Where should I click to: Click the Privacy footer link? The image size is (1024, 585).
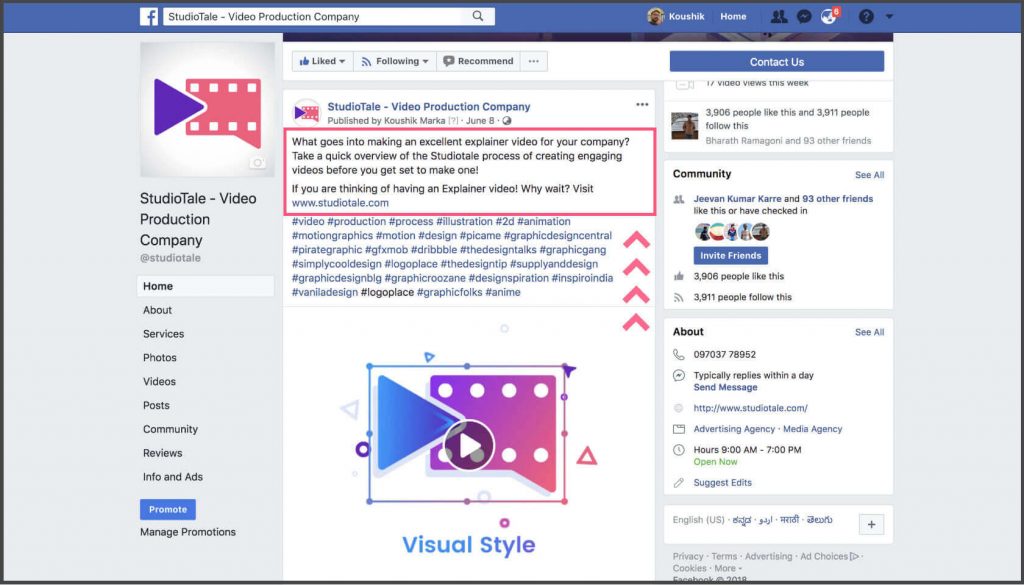[x=688, y=556]
